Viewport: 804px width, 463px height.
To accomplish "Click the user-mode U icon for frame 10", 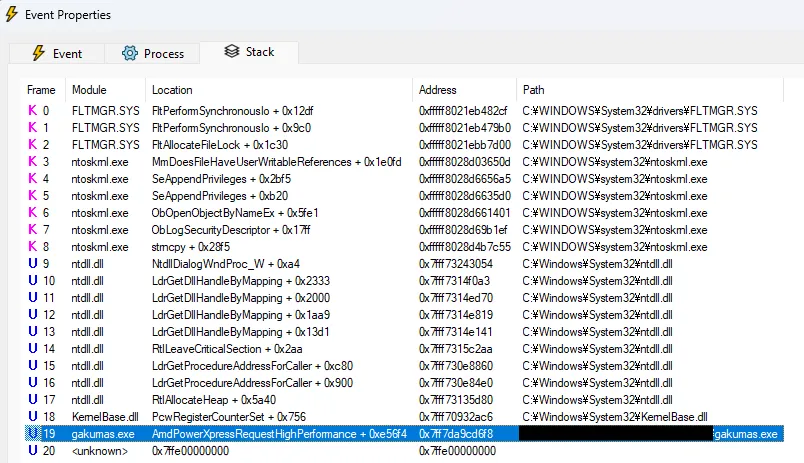I will pos(33,280).
